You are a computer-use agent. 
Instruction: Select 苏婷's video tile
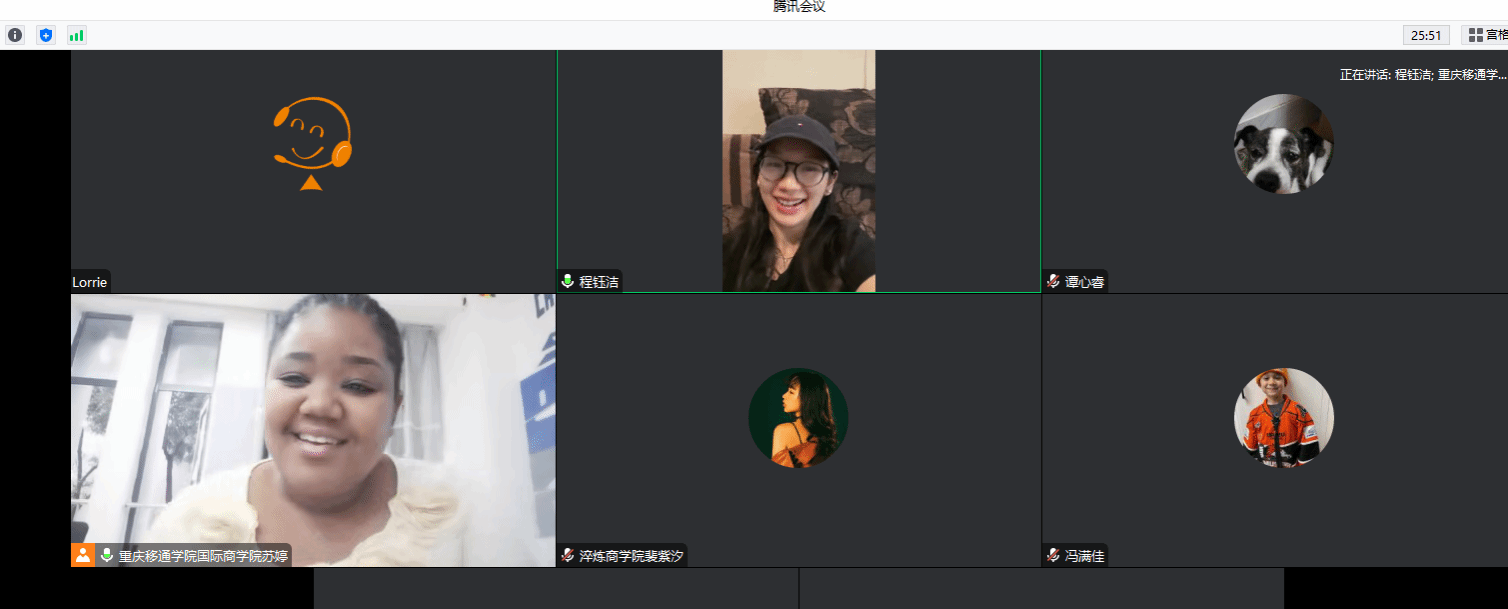[312, 420]
